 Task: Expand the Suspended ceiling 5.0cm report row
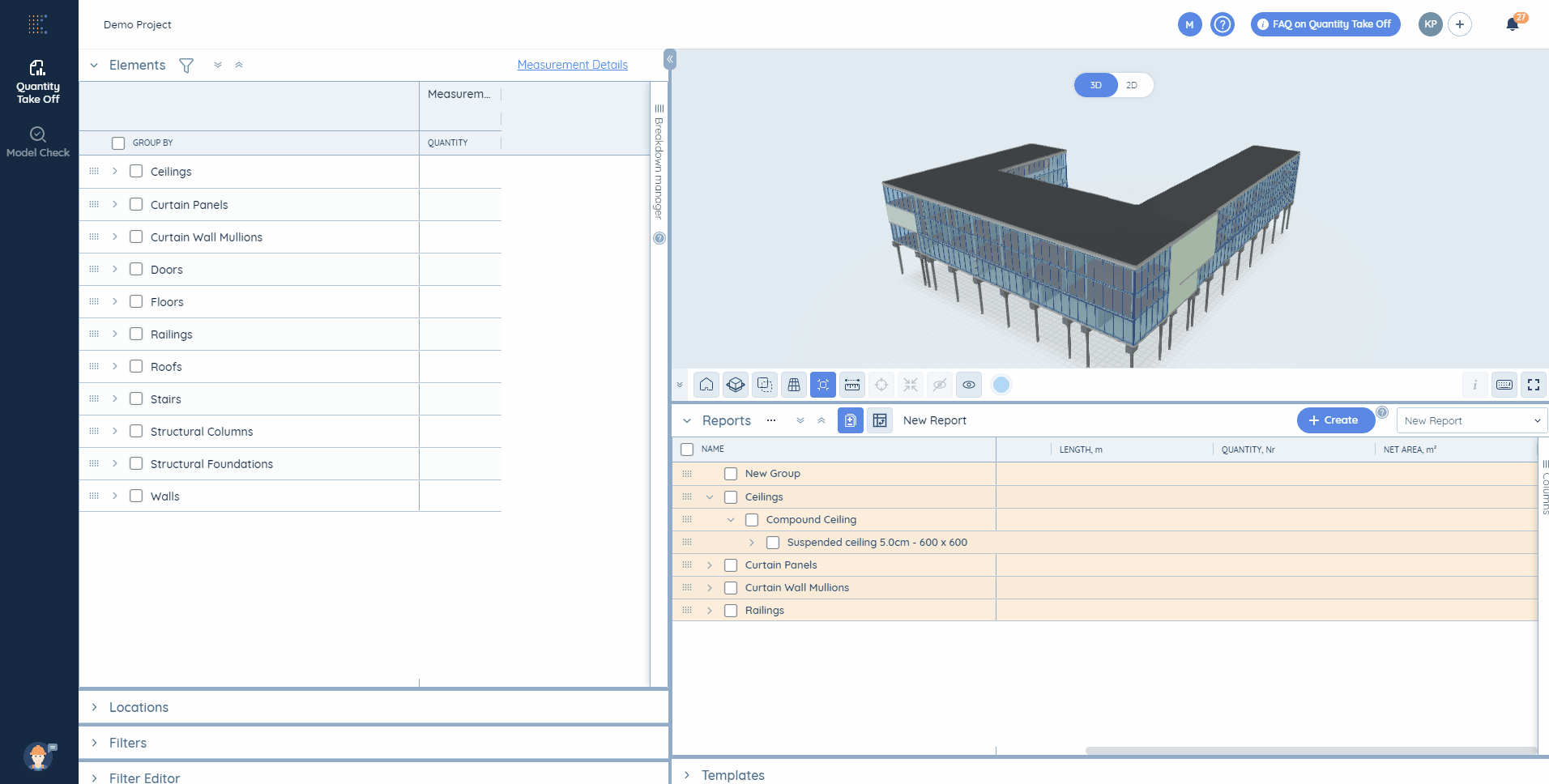(752, 543)
